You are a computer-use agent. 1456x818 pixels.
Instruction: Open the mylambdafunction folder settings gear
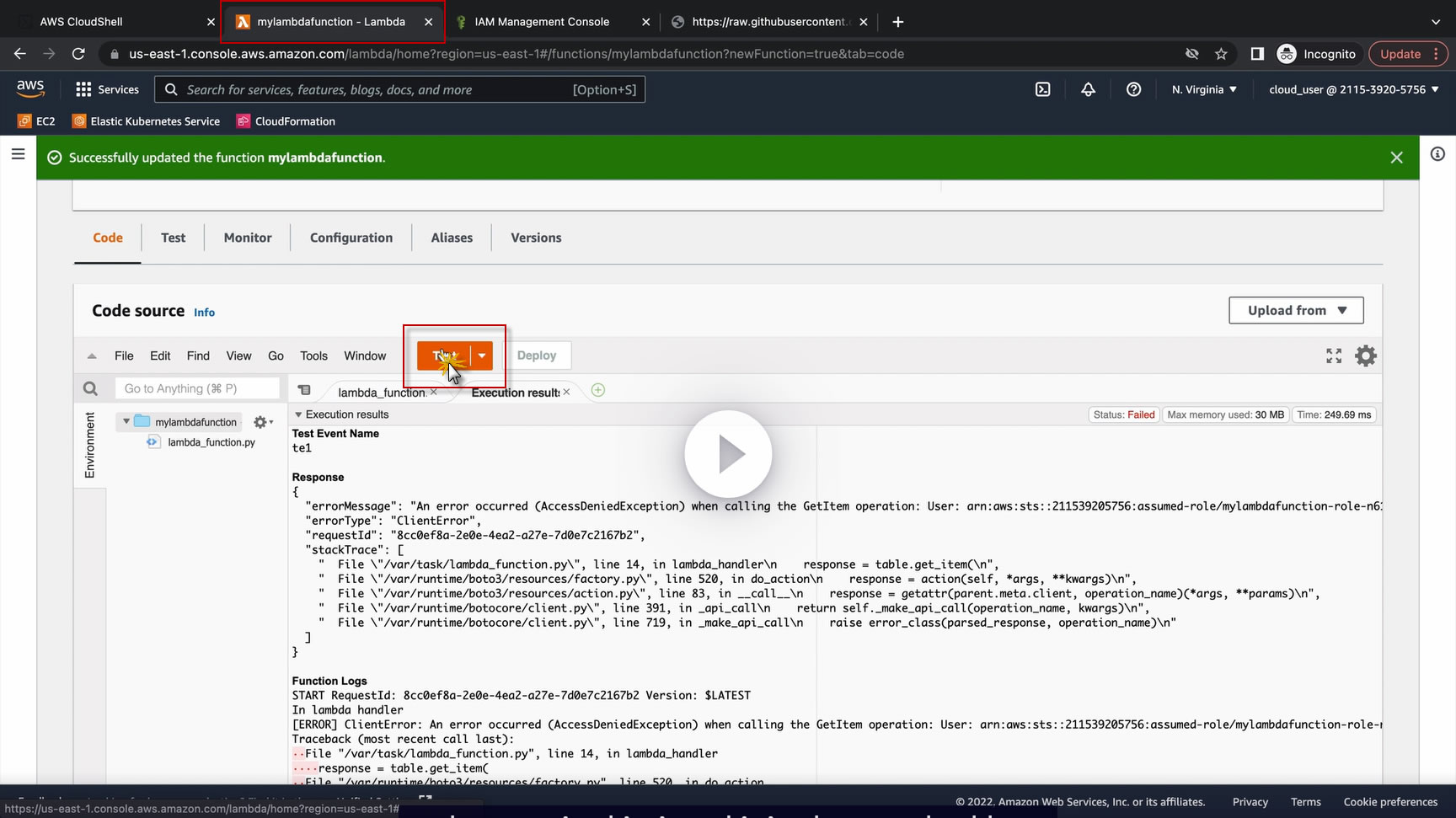[263, 422]
